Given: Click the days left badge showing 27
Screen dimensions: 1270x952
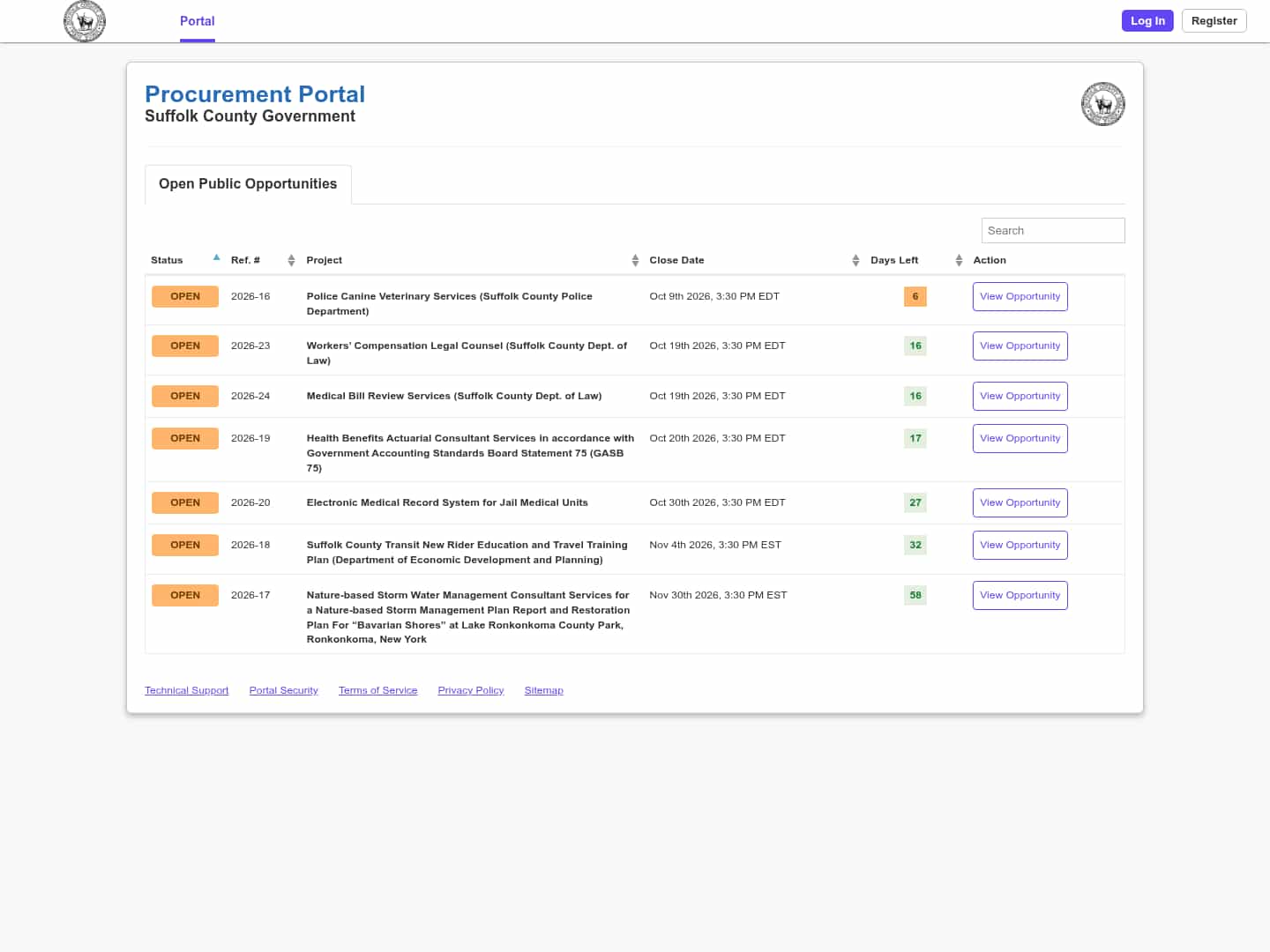Looking at the screenshot, I should 915,502.
